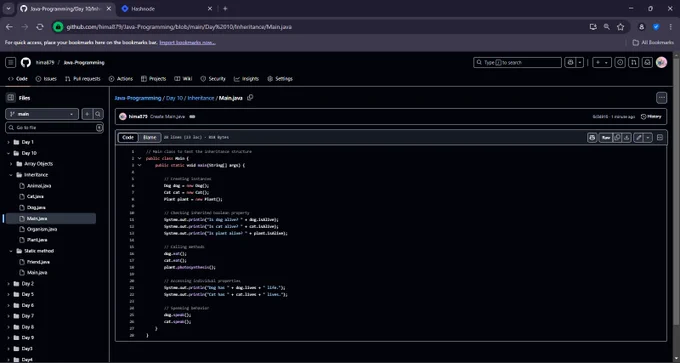This screenshot has width=680, height=363.
Task: Click the search magnifier button beside add file
Action: tap(98, 114)
